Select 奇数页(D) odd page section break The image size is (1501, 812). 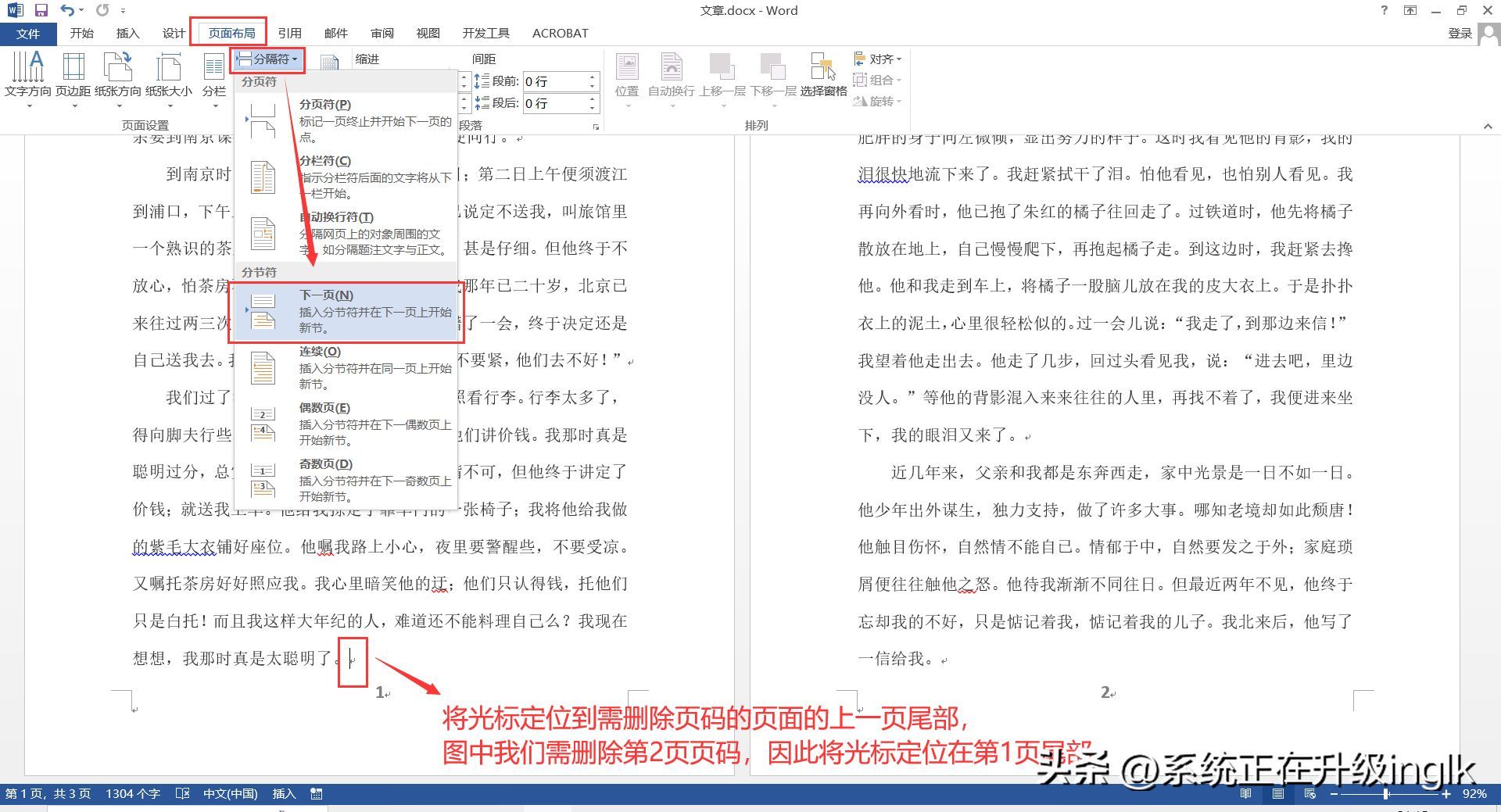click(x=346, y=480)
